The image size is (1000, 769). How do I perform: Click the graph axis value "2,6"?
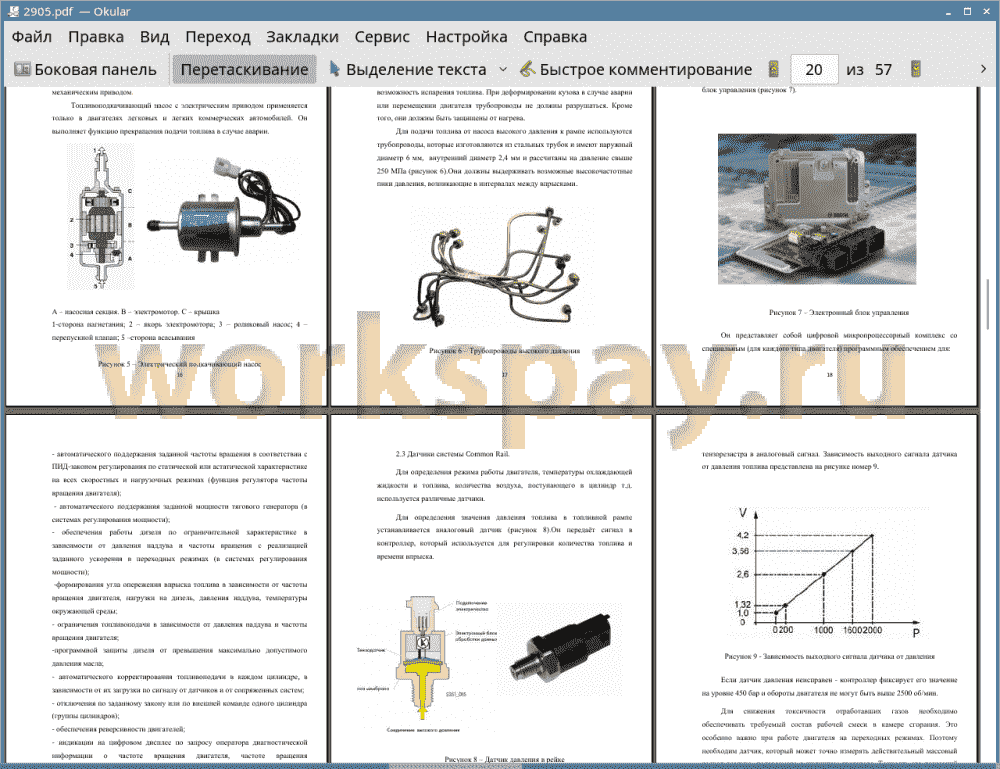click(742, 574)
